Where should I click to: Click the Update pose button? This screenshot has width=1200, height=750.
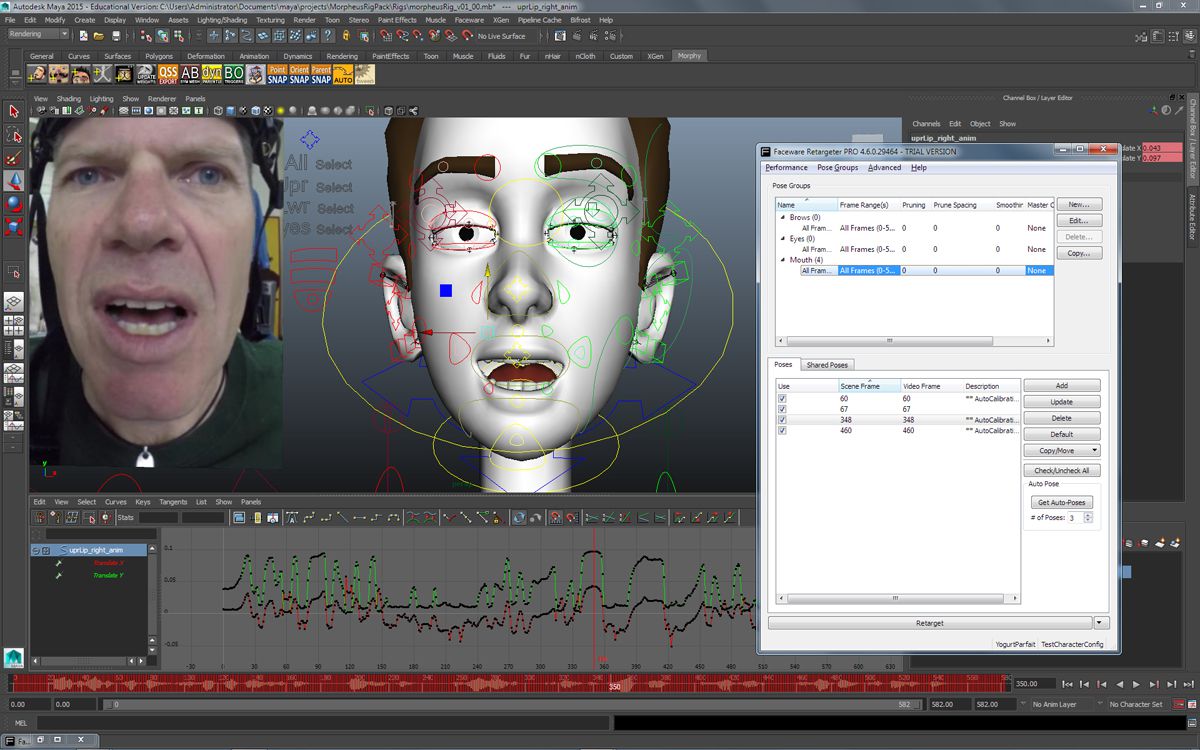(1062, 402)
